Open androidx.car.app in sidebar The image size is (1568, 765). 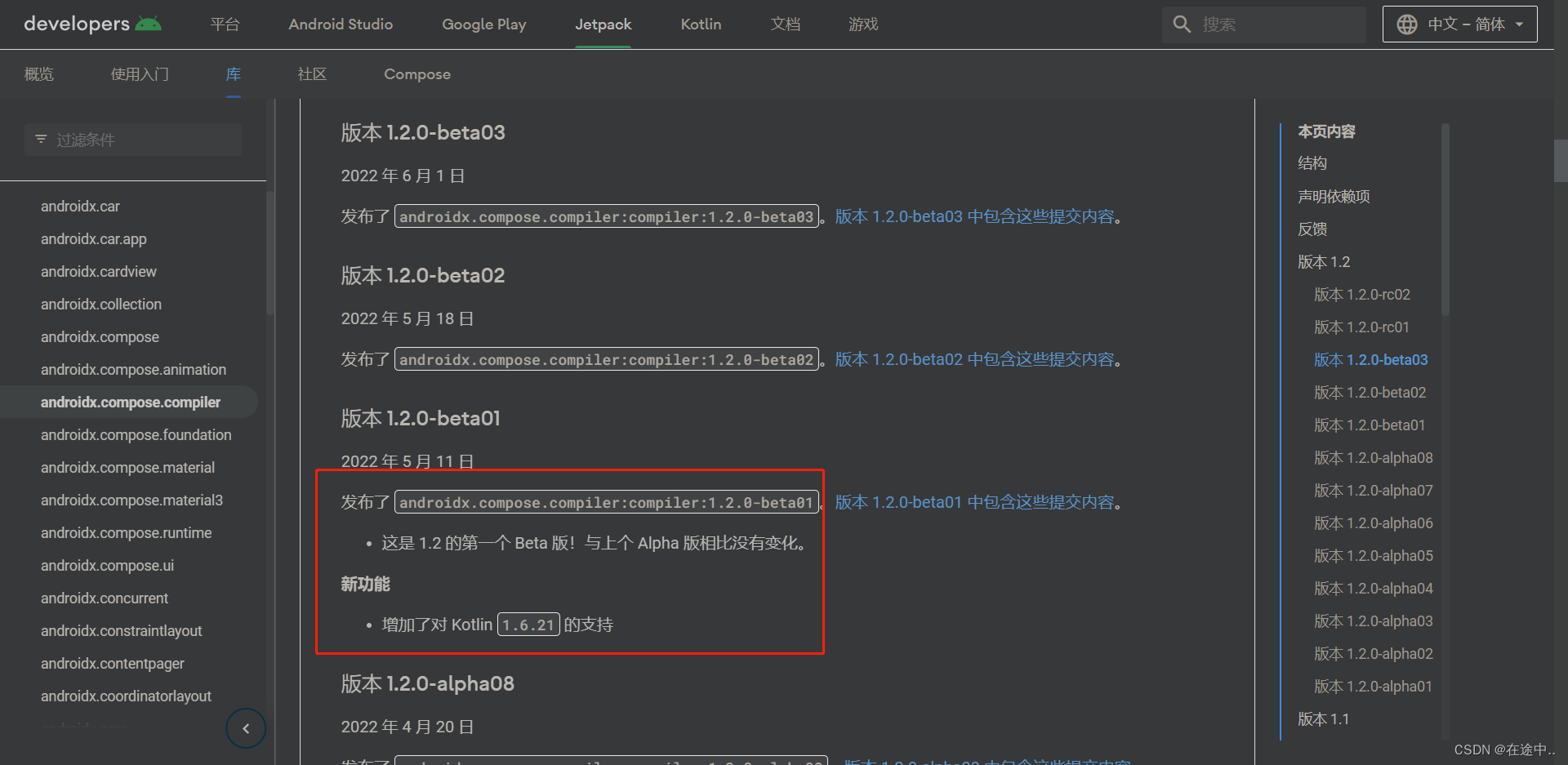click(x=94, y=239)
